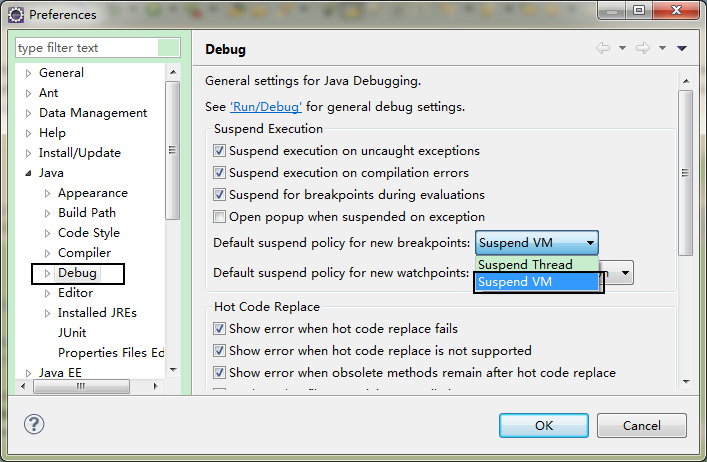This screenshot has height=462, width=707.
Task: Click the forward navigation arrow icon
Action: [x=642, y=48]
